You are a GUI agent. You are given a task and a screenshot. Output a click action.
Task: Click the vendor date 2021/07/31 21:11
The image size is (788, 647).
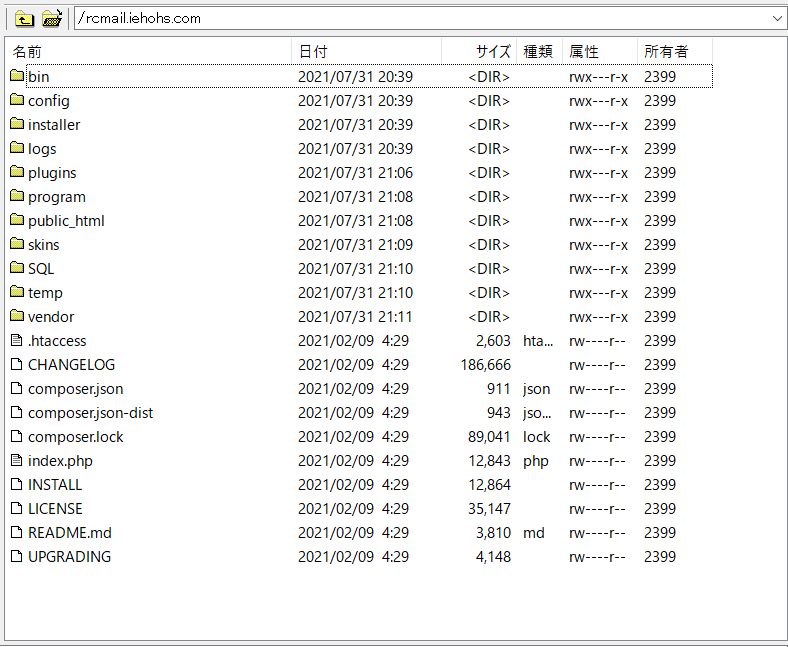coord(355,317)
